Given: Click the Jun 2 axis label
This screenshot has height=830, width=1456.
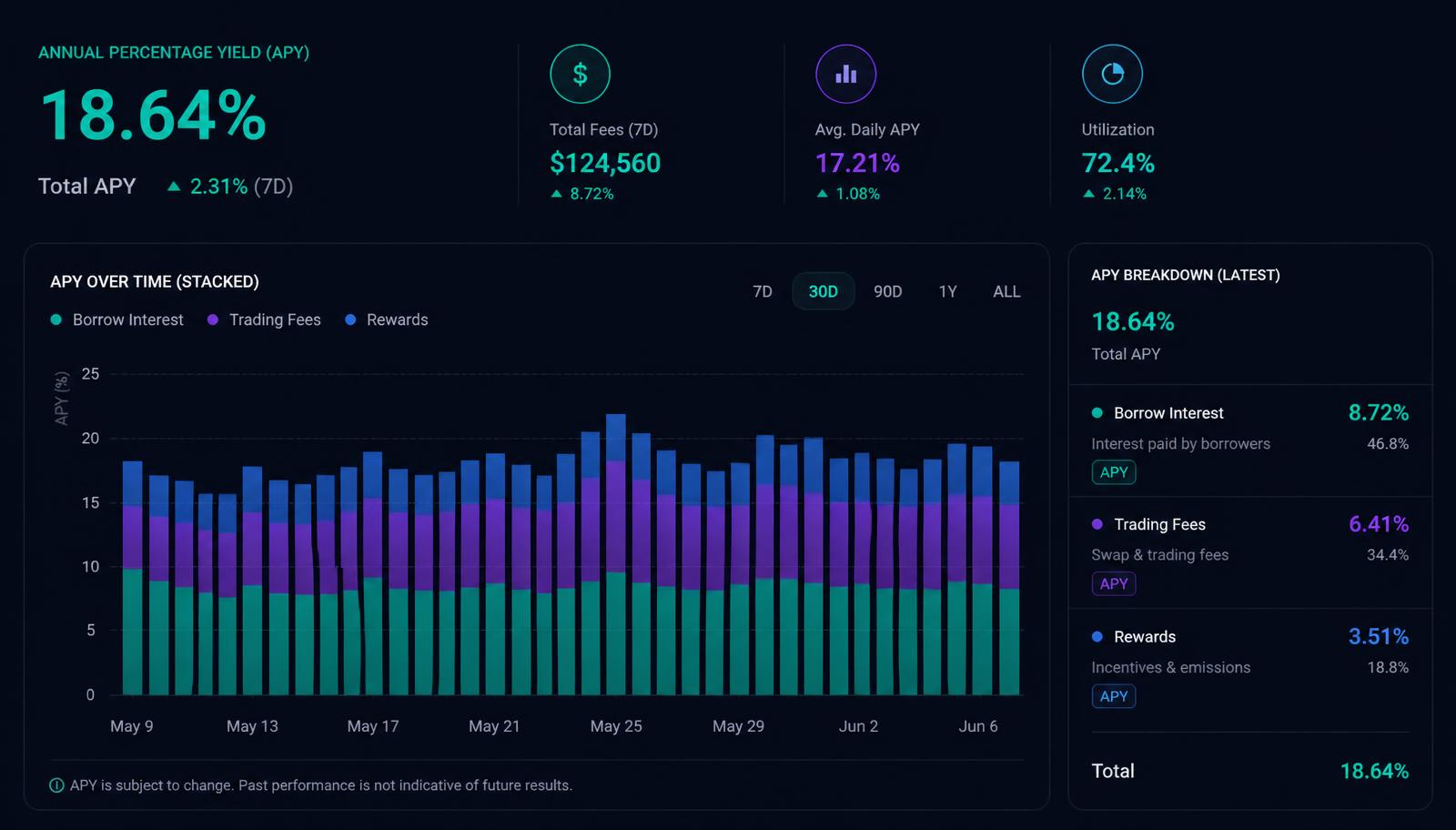Looking at the screenshot, I should pos(858,726).
